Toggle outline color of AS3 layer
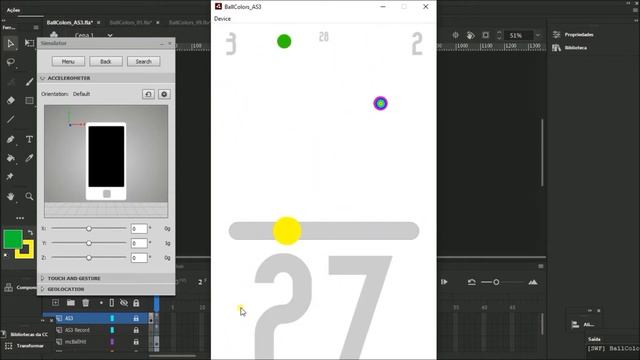Screen dimensions: 640x360 [x=112, y=318]
